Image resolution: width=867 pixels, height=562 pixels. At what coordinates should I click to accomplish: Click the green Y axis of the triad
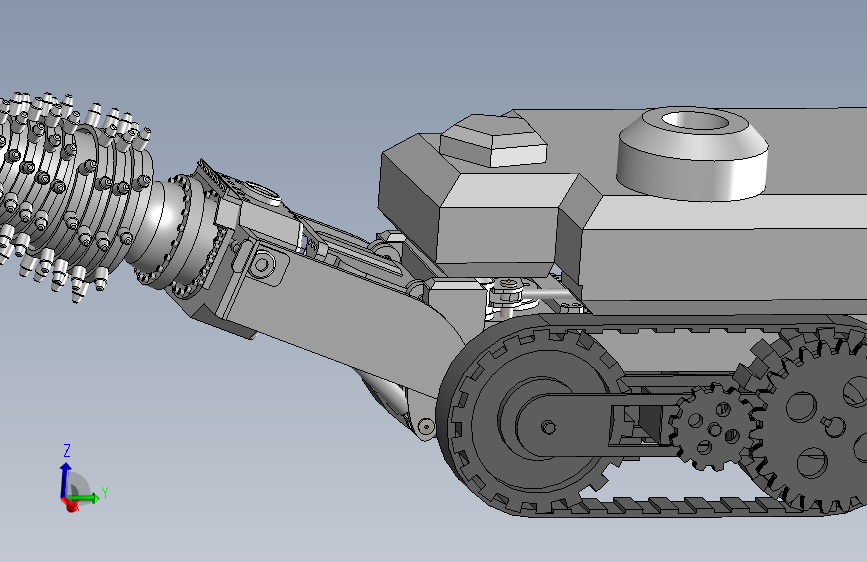click(x=85, y=498)
